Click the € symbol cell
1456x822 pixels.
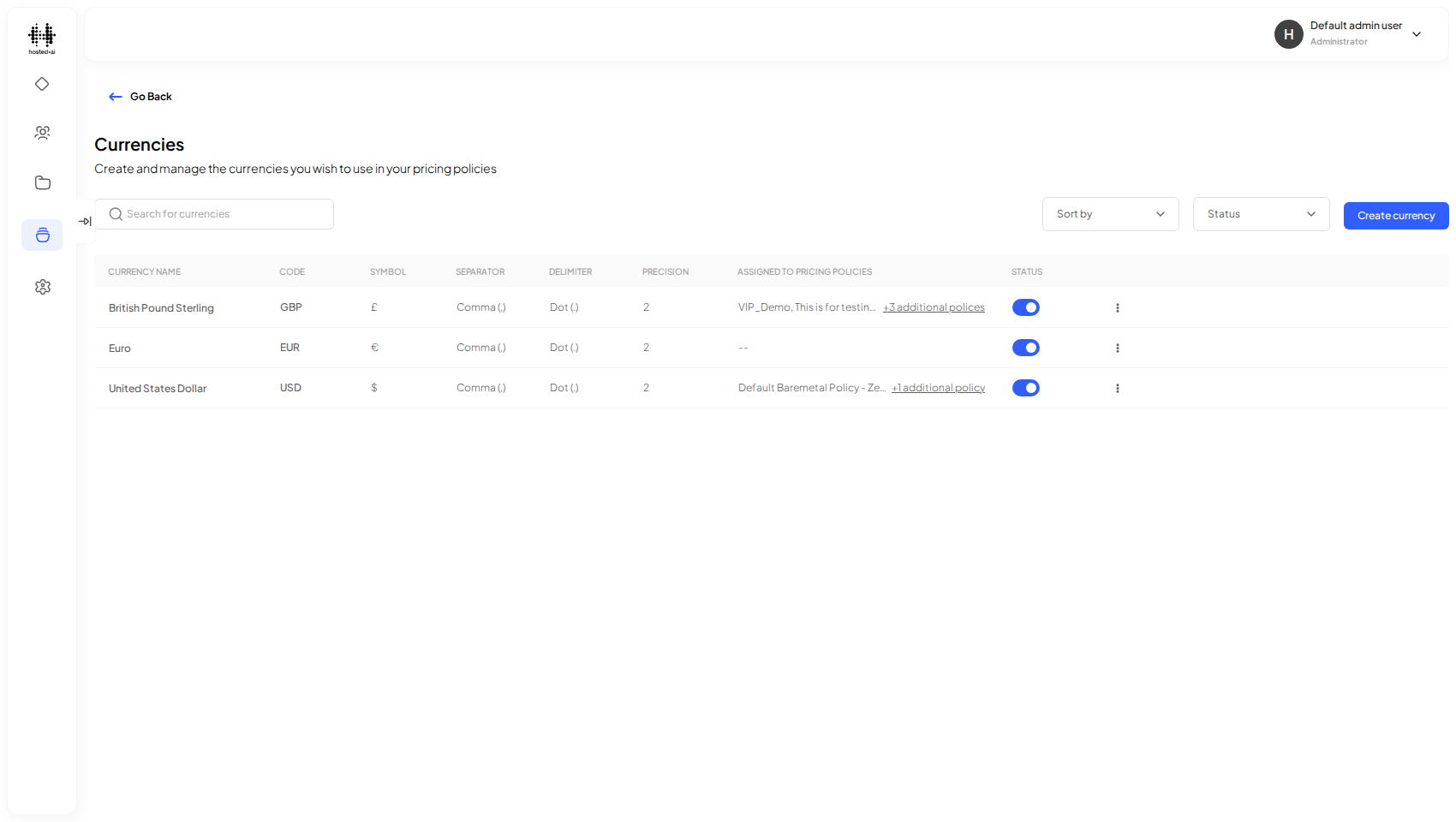coord(374,348)
